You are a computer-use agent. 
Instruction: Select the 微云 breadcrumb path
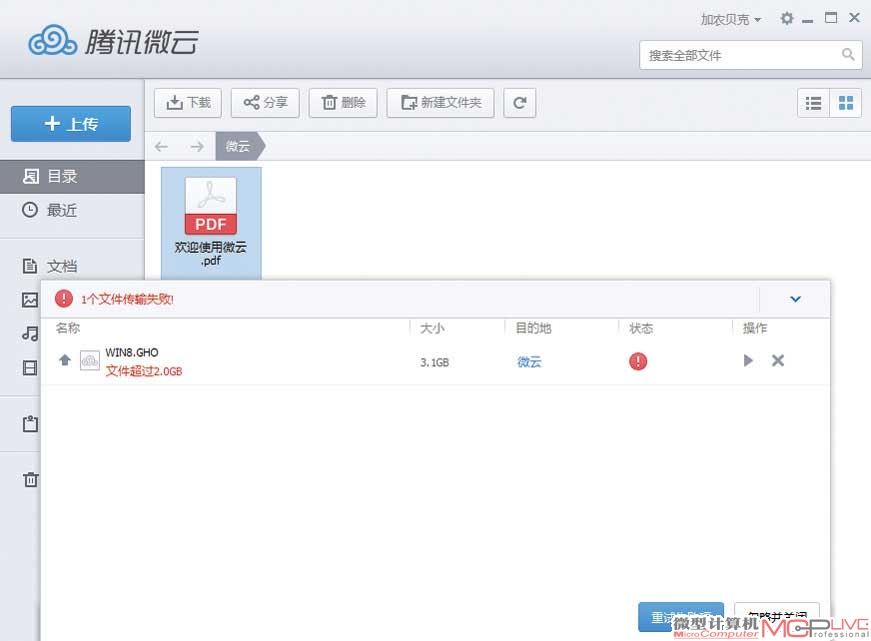pos(239,146)
